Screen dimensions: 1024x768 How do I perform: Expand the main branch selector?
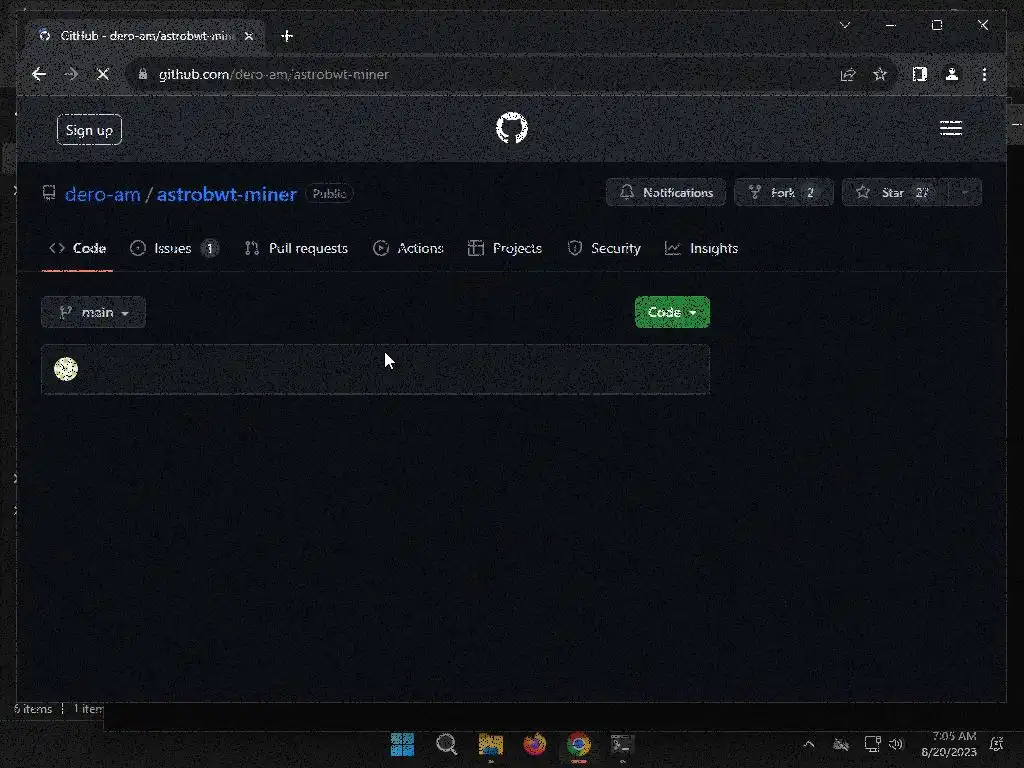click(93, 312)
